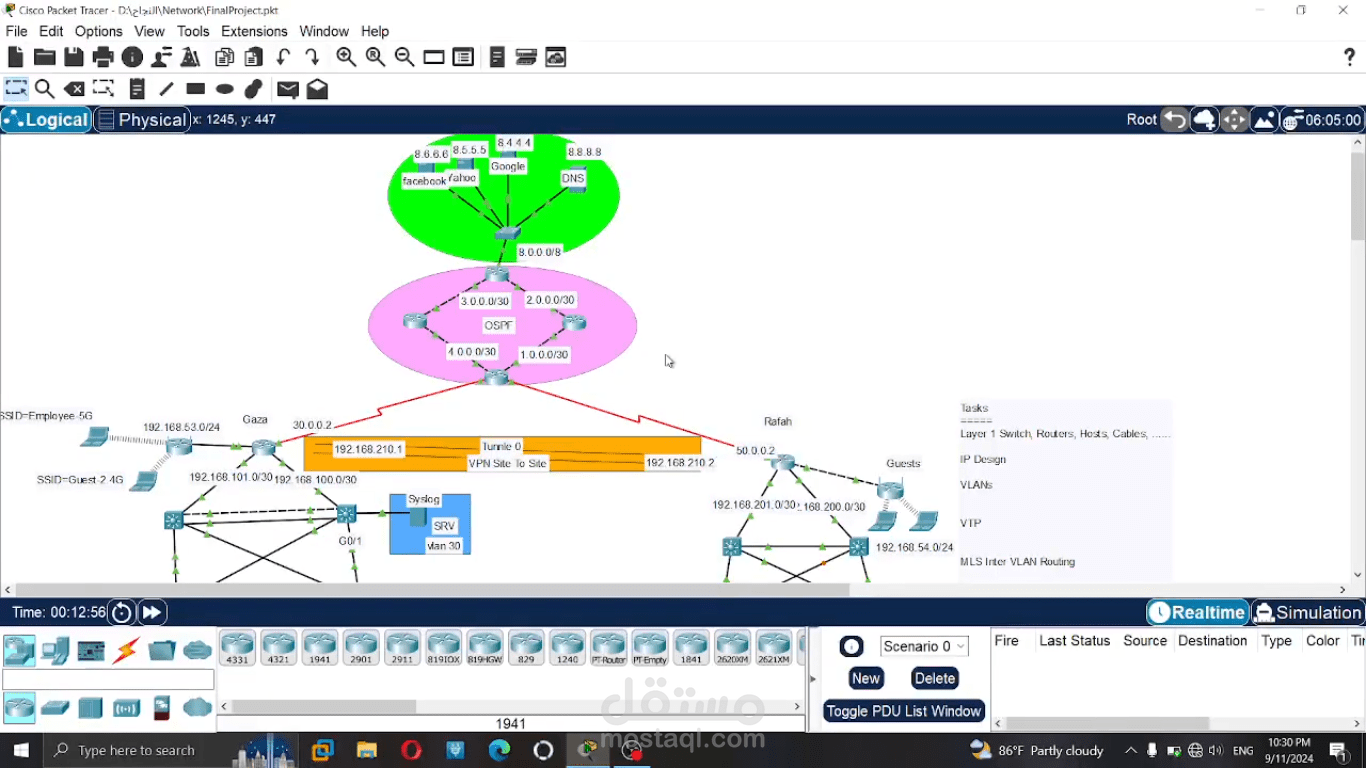
Task: Choose the Select tool in secondary toolbar
Action: (x=16, y=89)
